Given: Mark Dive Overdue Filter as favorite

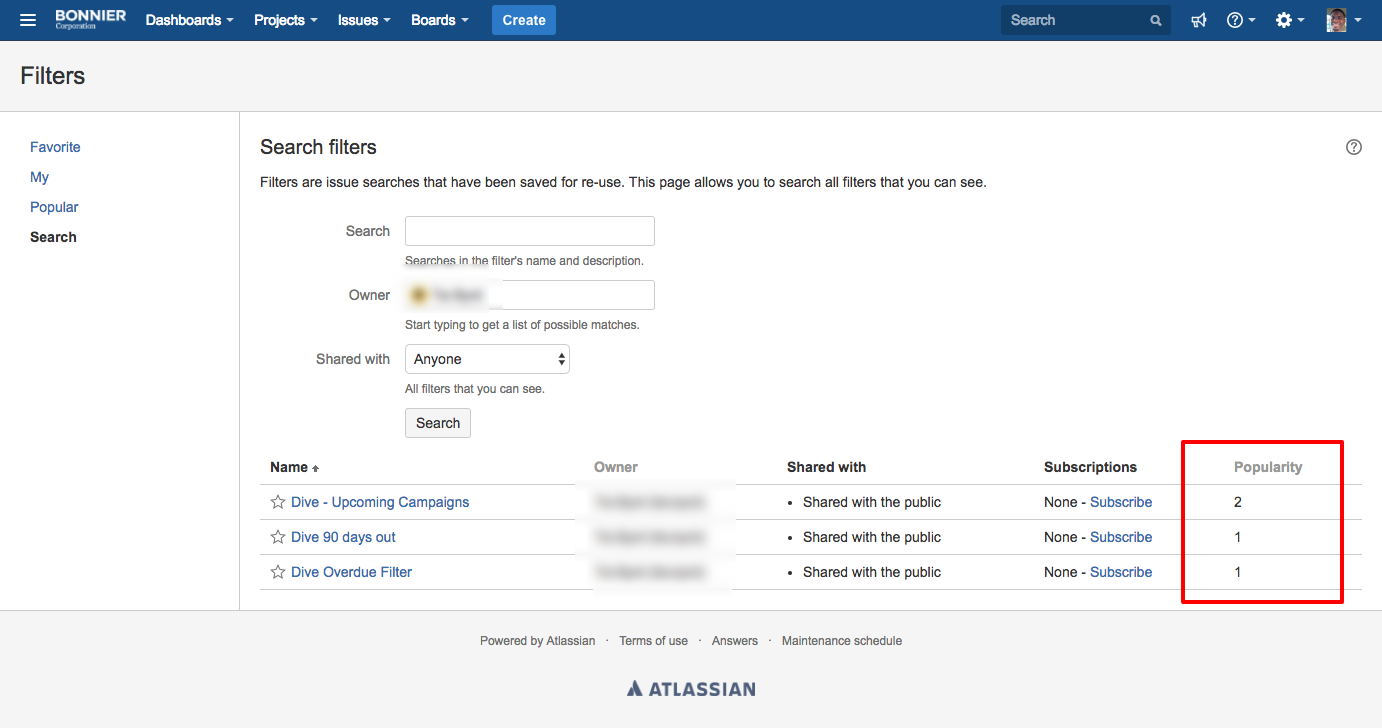Looking at the screenshot, I should tap(278, 572).
